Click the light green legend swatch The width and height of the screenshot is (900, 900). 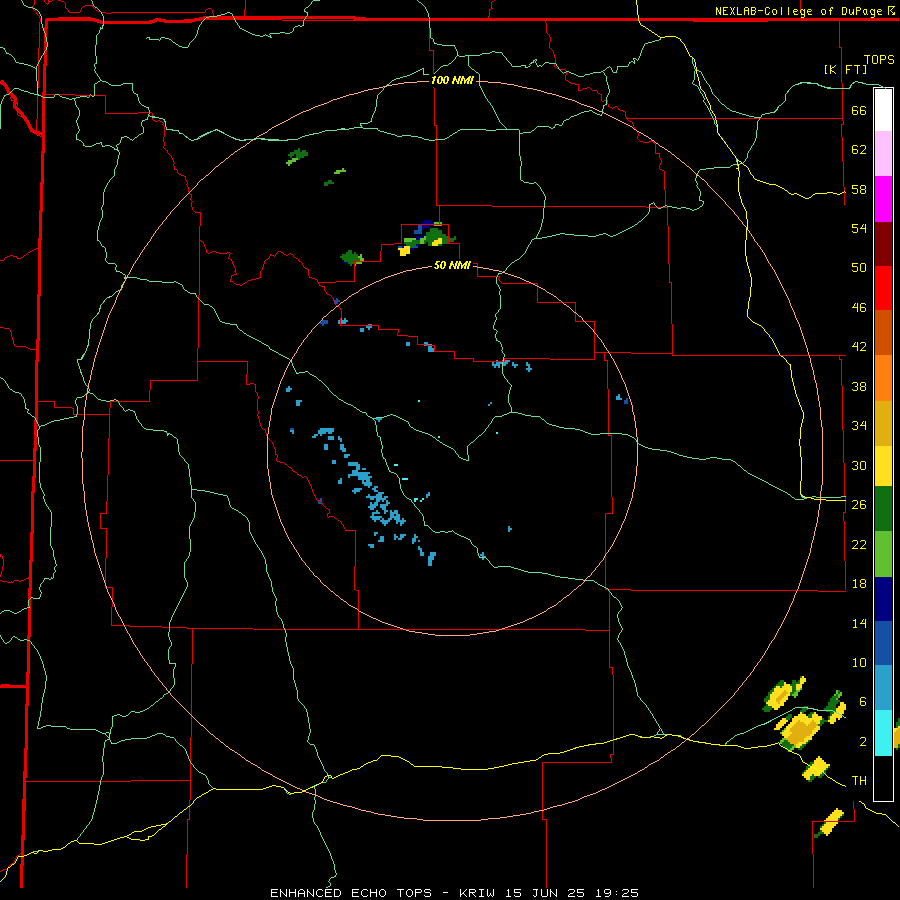coord(883,554)
